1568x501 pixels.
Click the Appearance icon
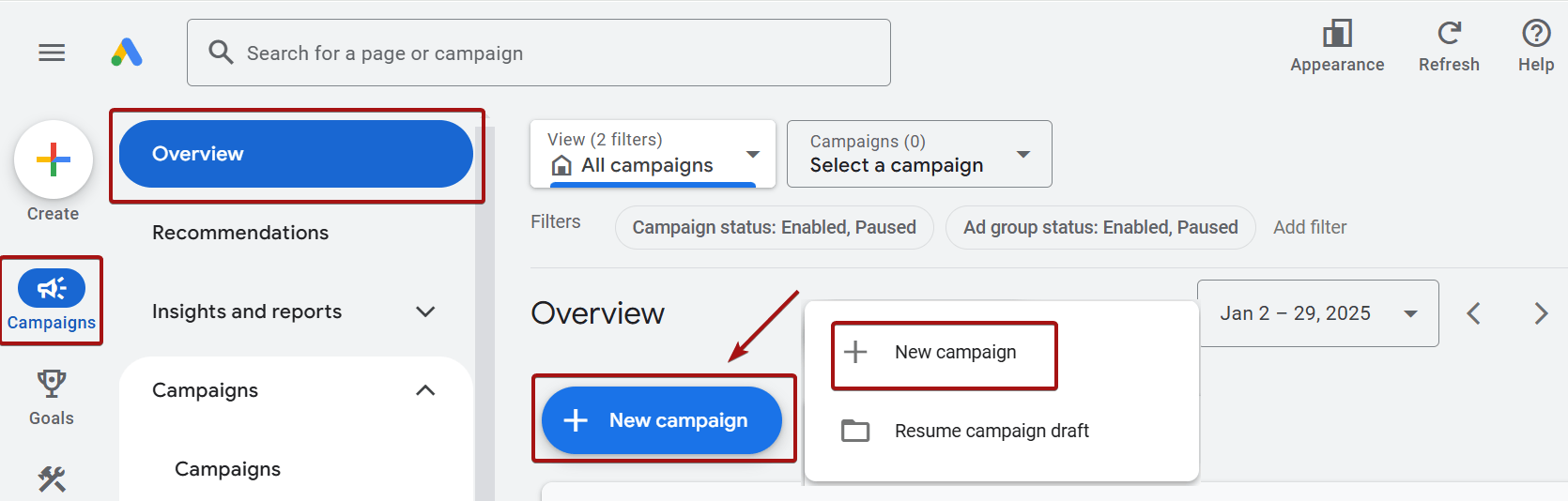1337,35
